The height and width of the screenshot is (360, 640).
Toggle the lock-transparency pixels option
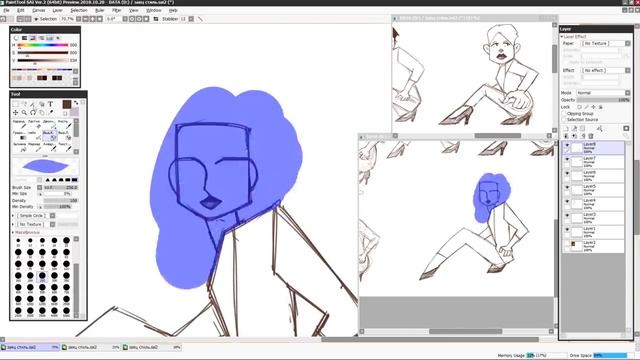pos(579,107)
